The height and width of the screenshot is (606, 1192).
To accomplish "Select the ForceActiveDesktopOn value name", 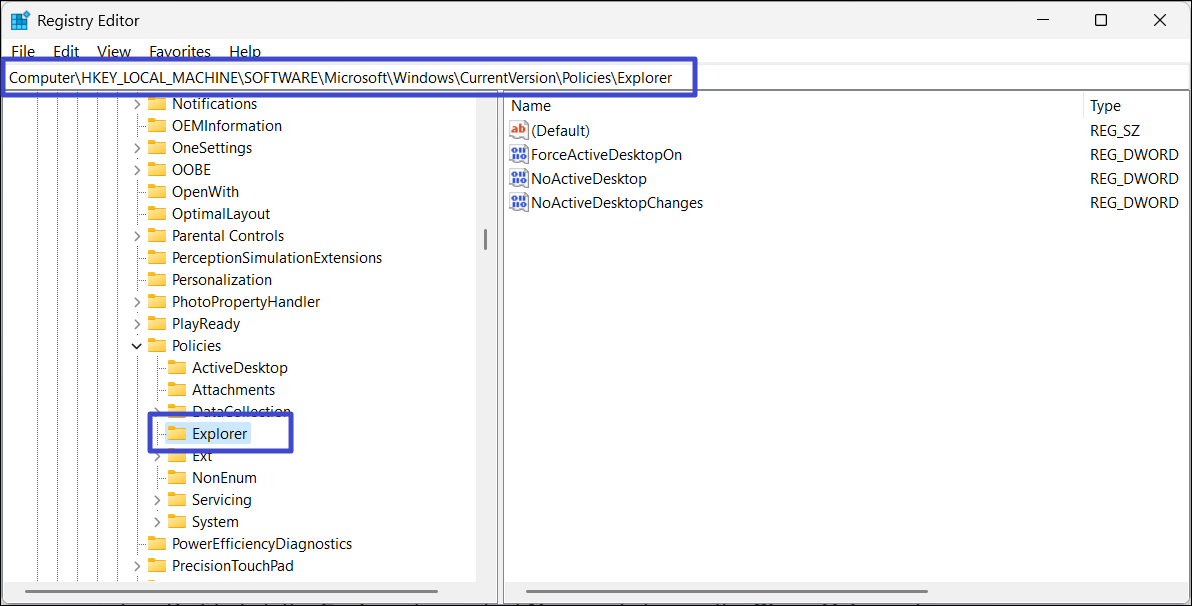I will (607, 155).
